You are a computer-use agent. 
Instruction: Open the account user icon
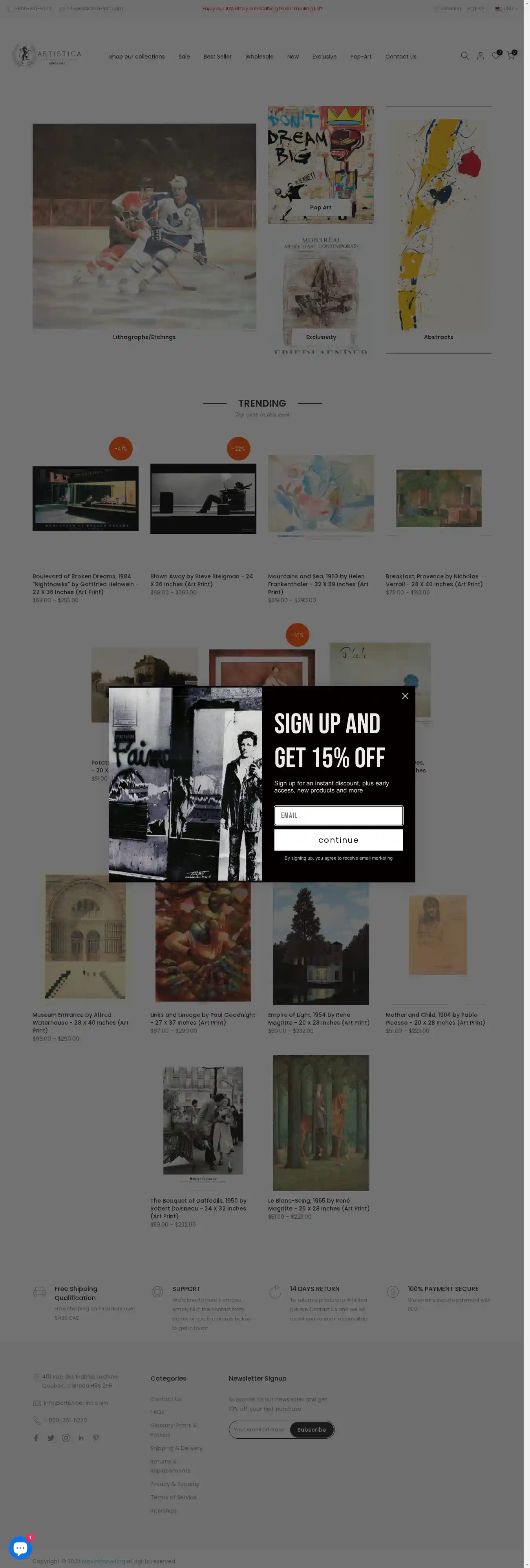pos(480,56)
